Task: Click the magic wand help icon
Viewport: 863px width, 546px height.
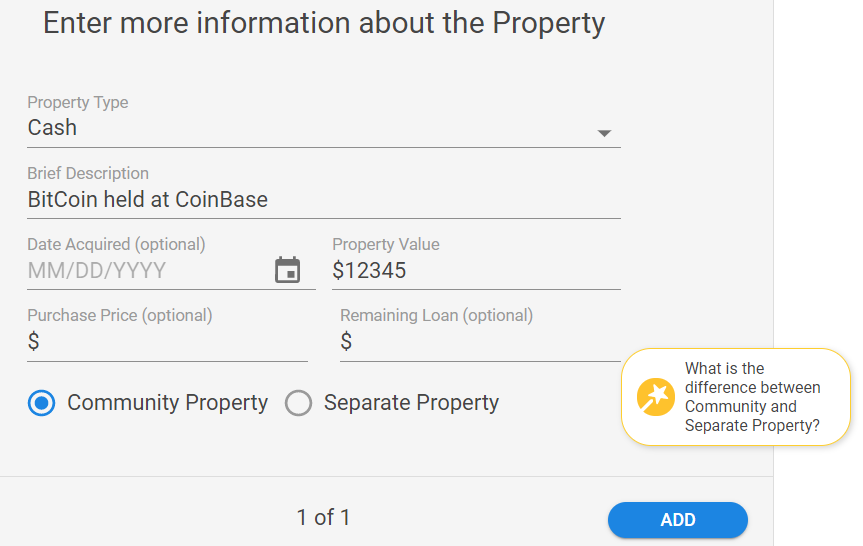Action: click(656, 397)
